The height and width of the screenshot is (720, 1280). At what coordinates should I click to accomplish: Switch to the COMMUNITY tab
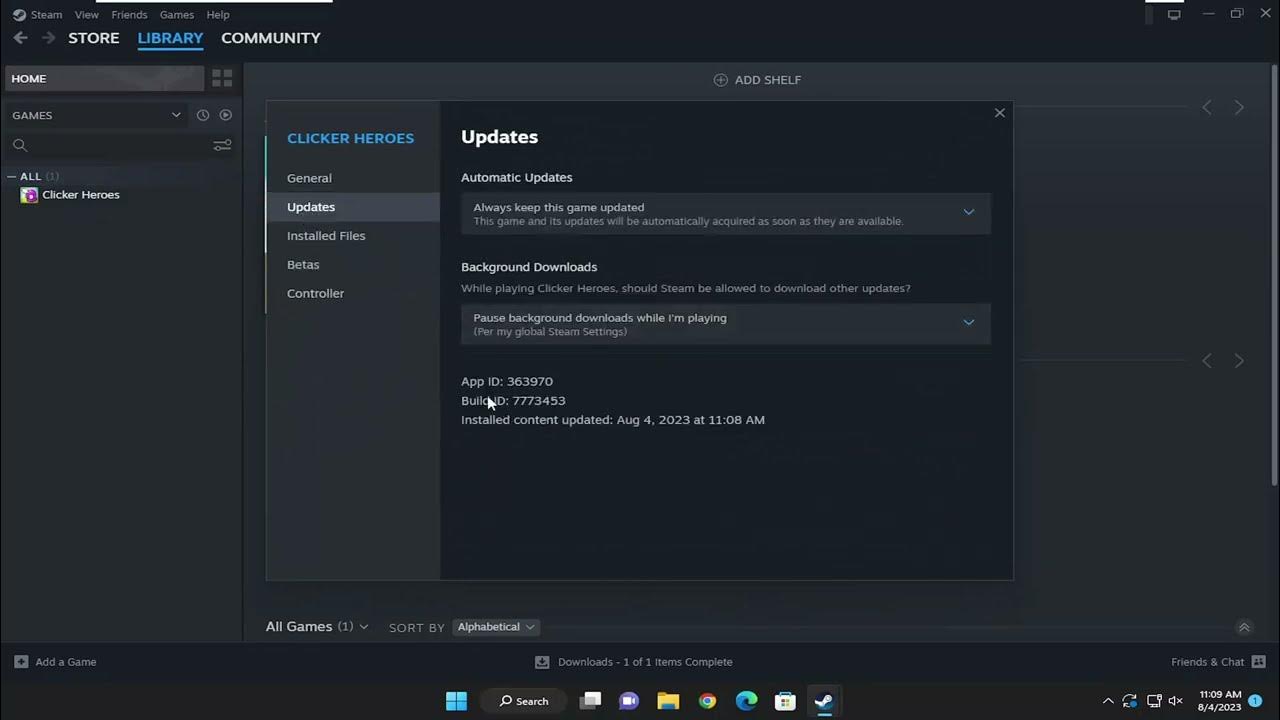point(271,38)
